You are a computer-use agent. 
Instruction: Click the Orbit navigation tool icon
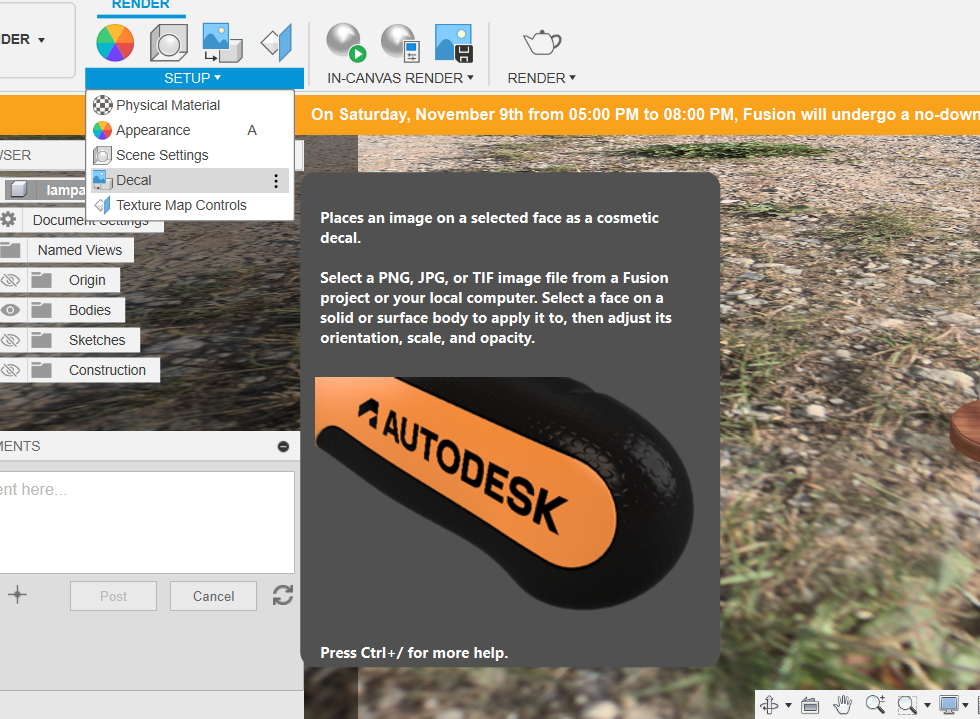769,705
